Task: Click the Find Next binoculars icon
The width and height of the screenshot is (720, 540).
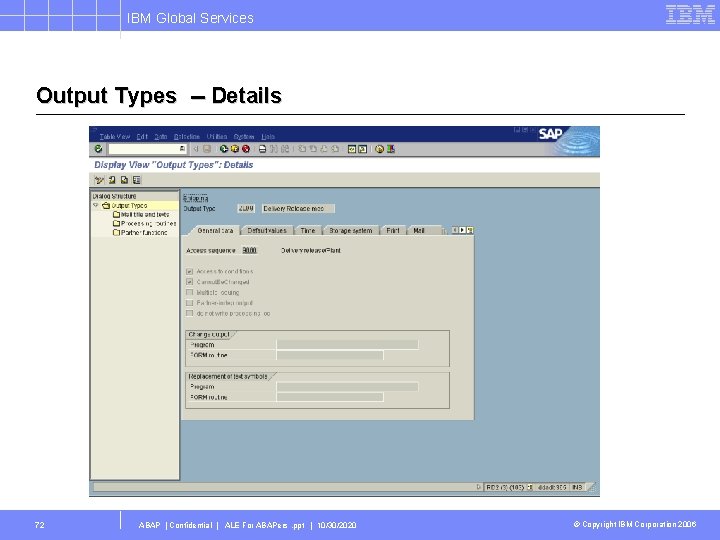Action: 285,149
